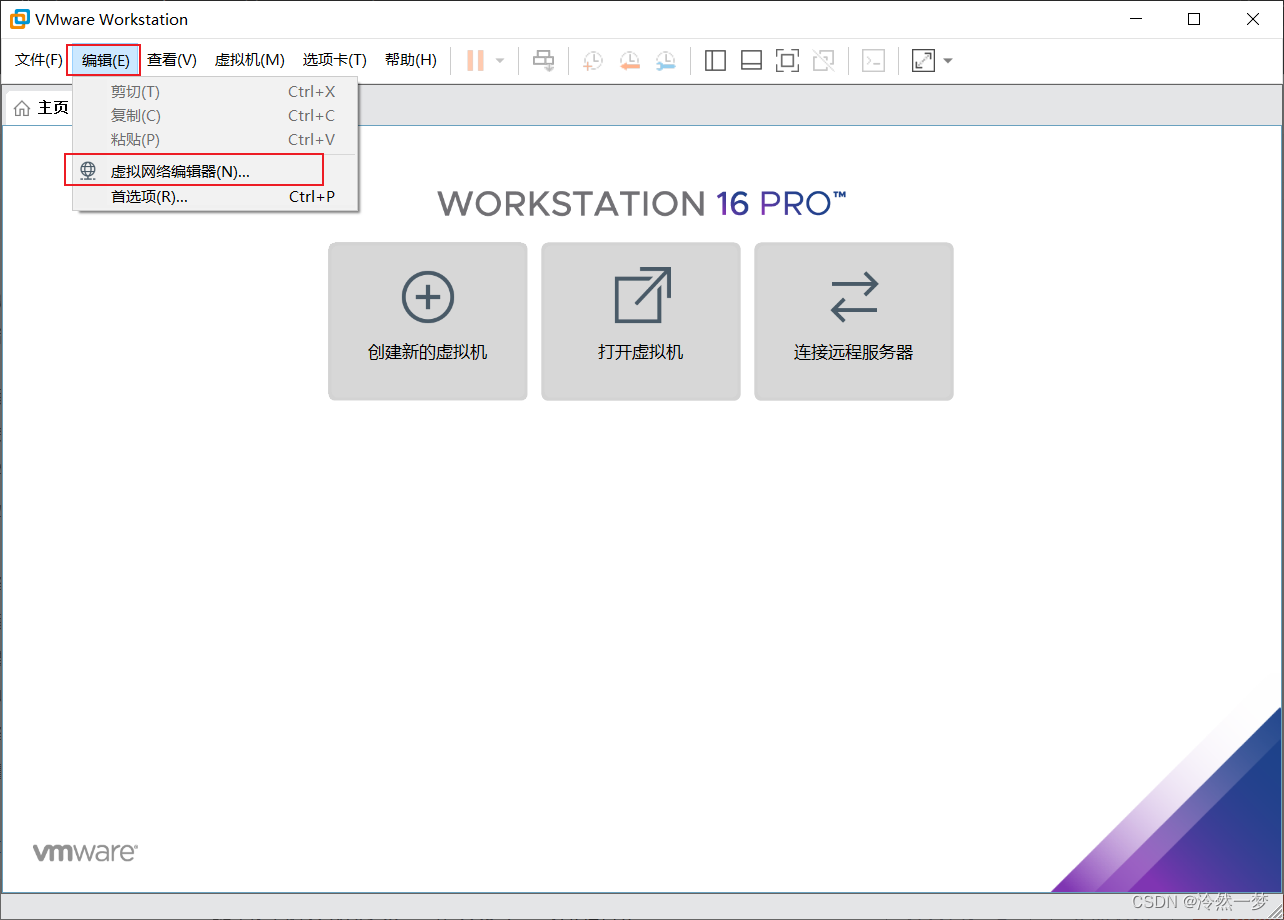This screenshot has height=920, width=1284.
Task: Open the 虚拟机(M) menu
Action: tap(250, 60)
